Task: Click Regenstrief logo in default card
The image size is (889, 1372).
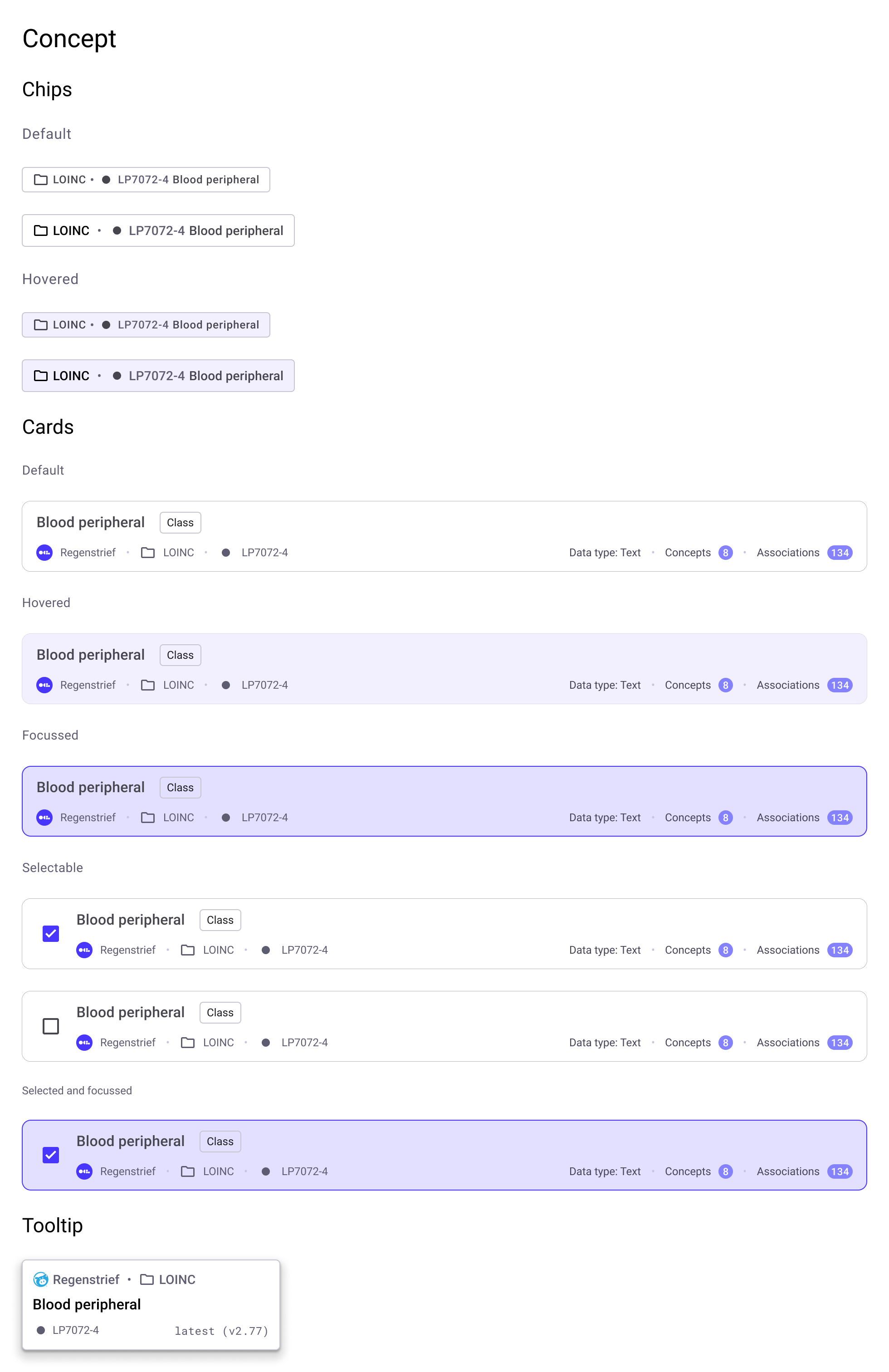Action: click(44, 552)
